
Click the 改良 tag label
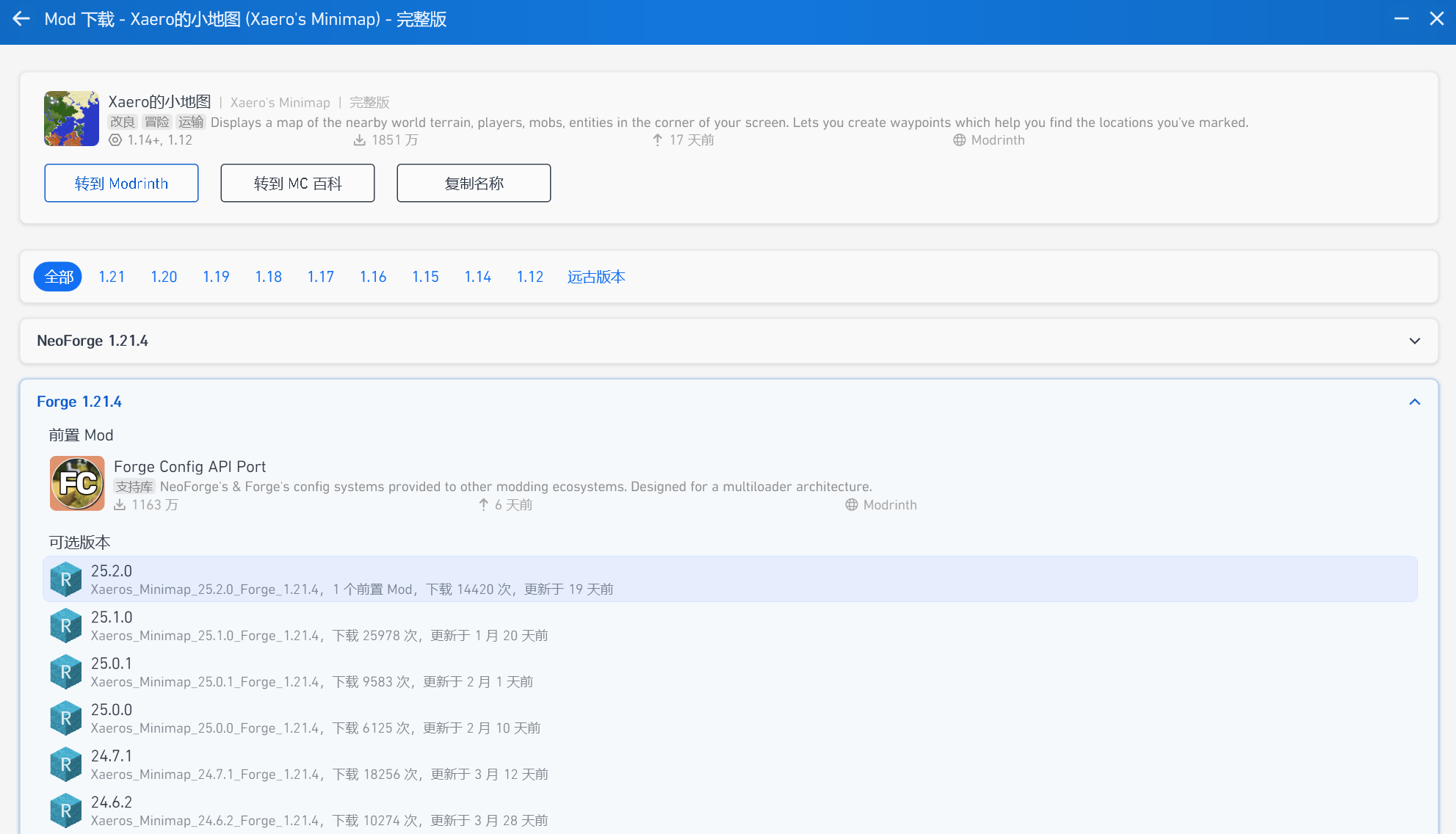point(123,122)
